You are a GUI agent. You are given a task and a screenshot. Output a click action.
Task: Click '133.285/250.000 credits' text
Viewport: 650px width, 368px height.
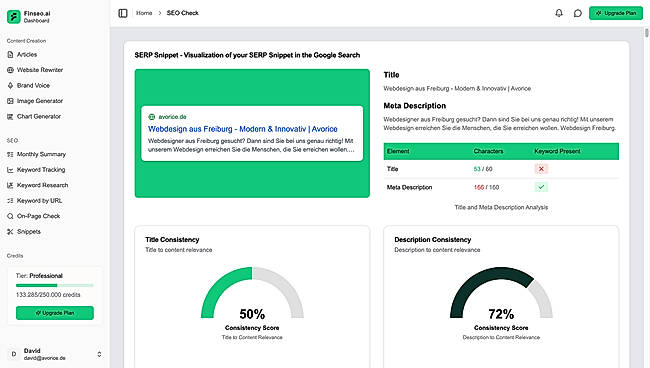tap(48, 295)
